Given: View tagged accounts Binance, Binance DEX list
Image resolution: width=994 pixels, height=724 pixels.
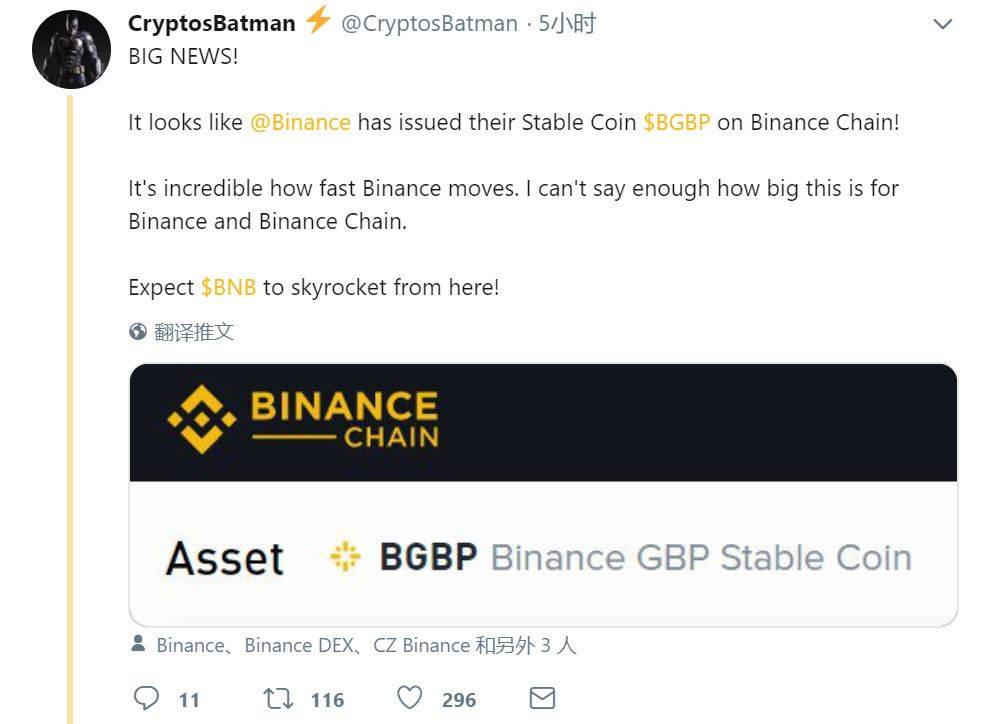Looking at the screenshot, I should click(366, 645).
